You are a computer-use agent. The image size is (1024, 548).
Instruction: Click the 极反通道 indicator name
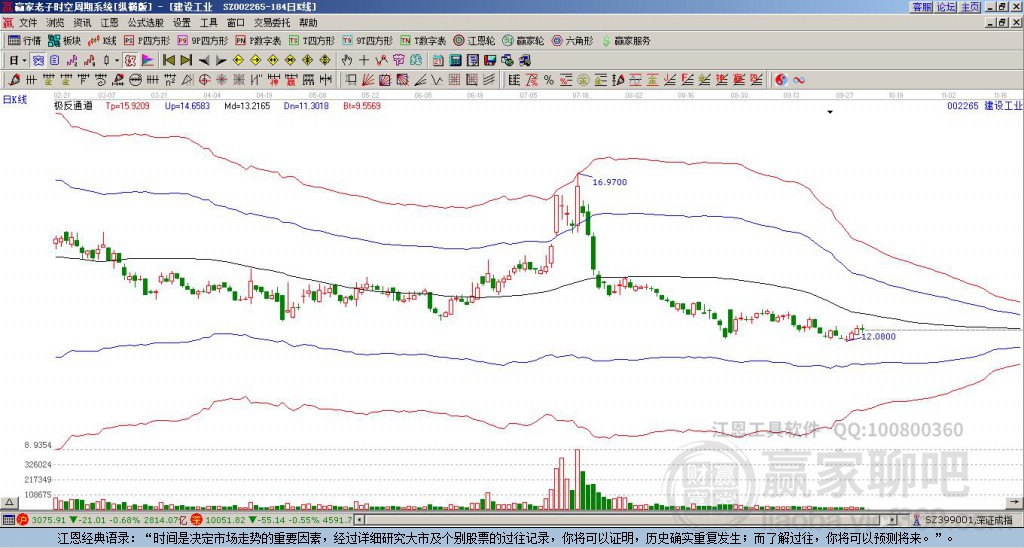point(73,105)
